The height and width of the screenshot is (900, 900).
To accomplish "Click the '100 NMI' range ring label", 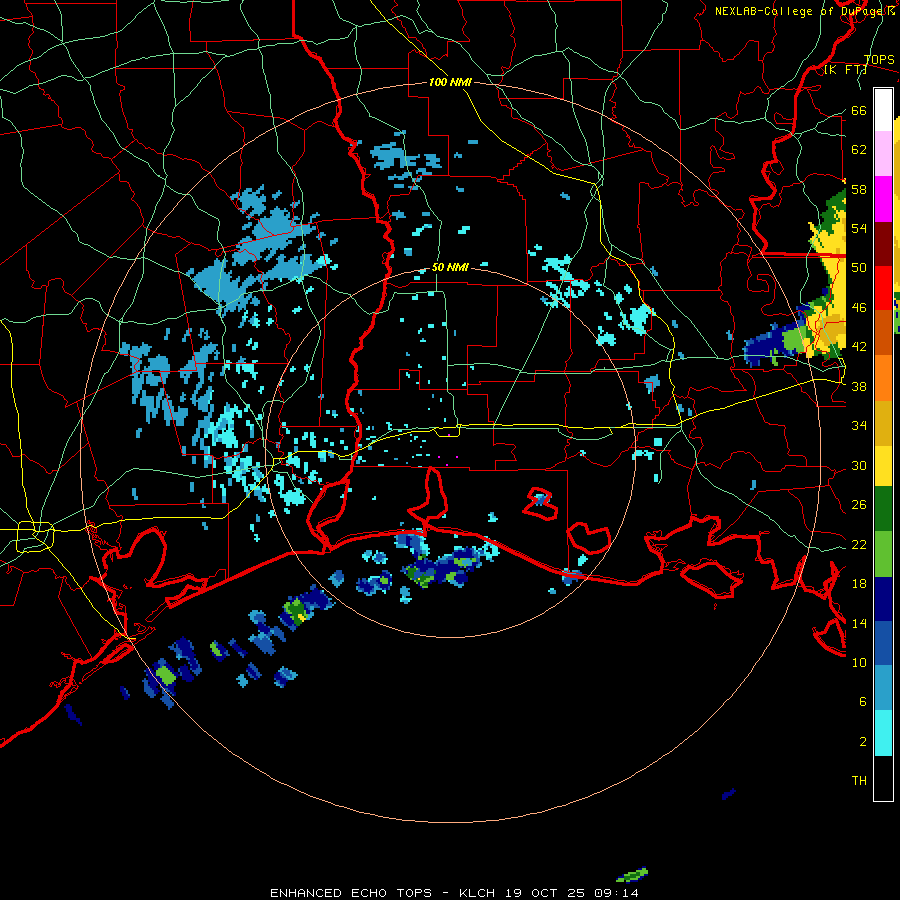I will coord(450,82).
